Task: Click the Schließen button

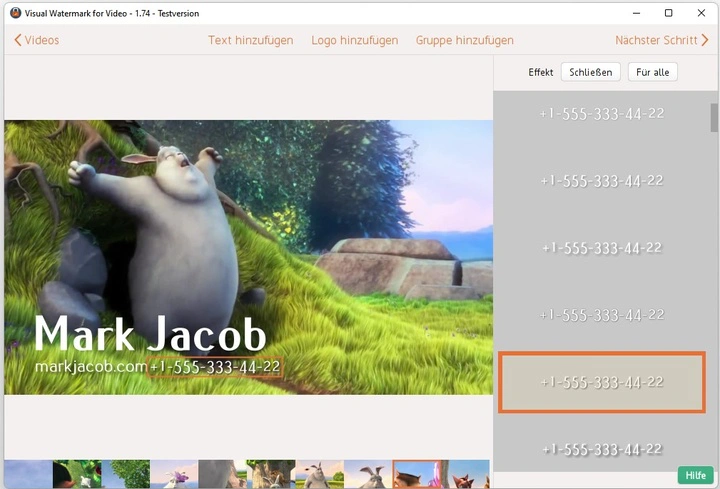Action: (x=591, y=72)
